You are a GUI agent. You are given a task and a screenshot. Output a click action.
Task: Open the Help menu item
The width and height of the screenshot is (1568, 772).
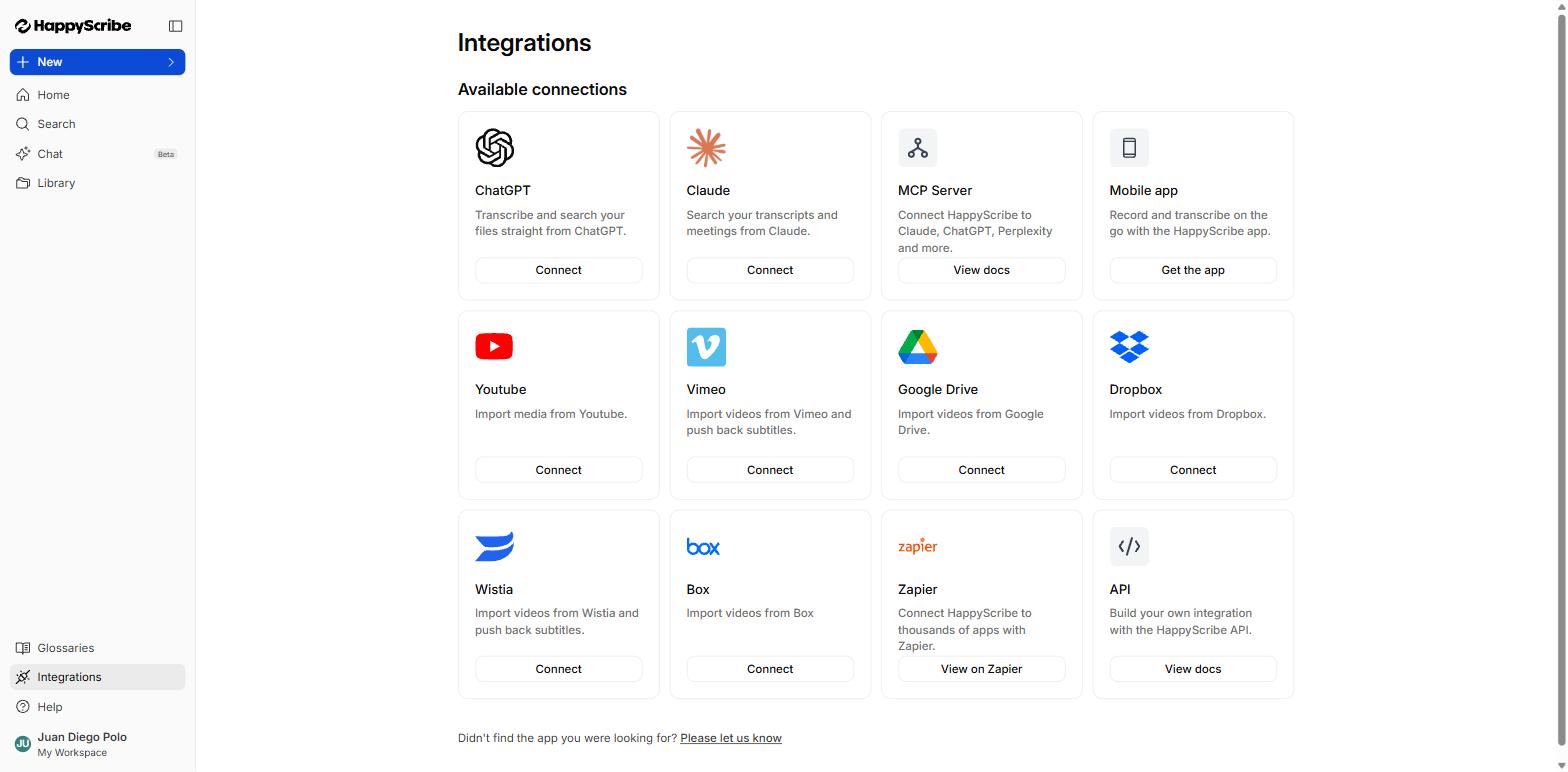click(97, 707)
